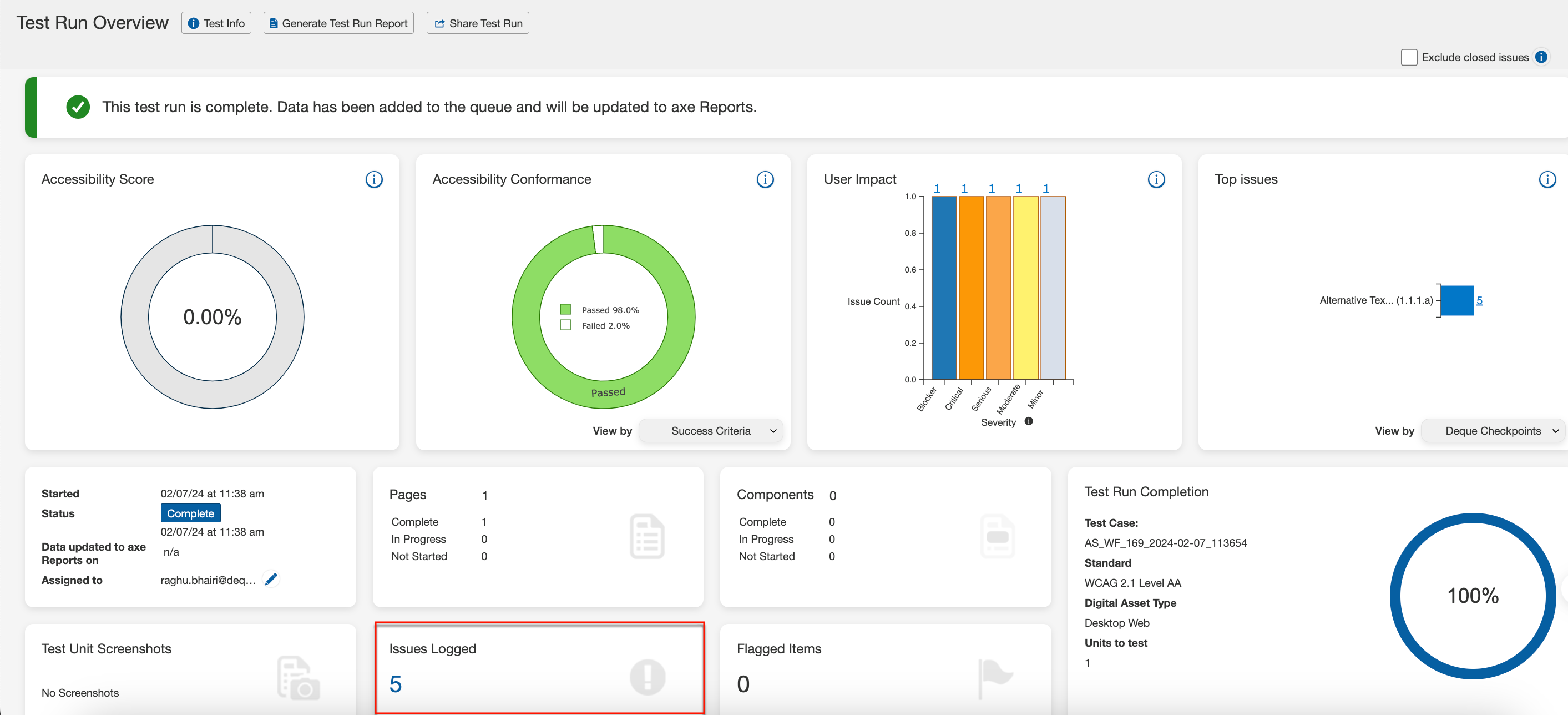Screen dimensions: 1568x715
Task: Toggle the Passed 98.0% legend box
Action: (x=565, y=309)
